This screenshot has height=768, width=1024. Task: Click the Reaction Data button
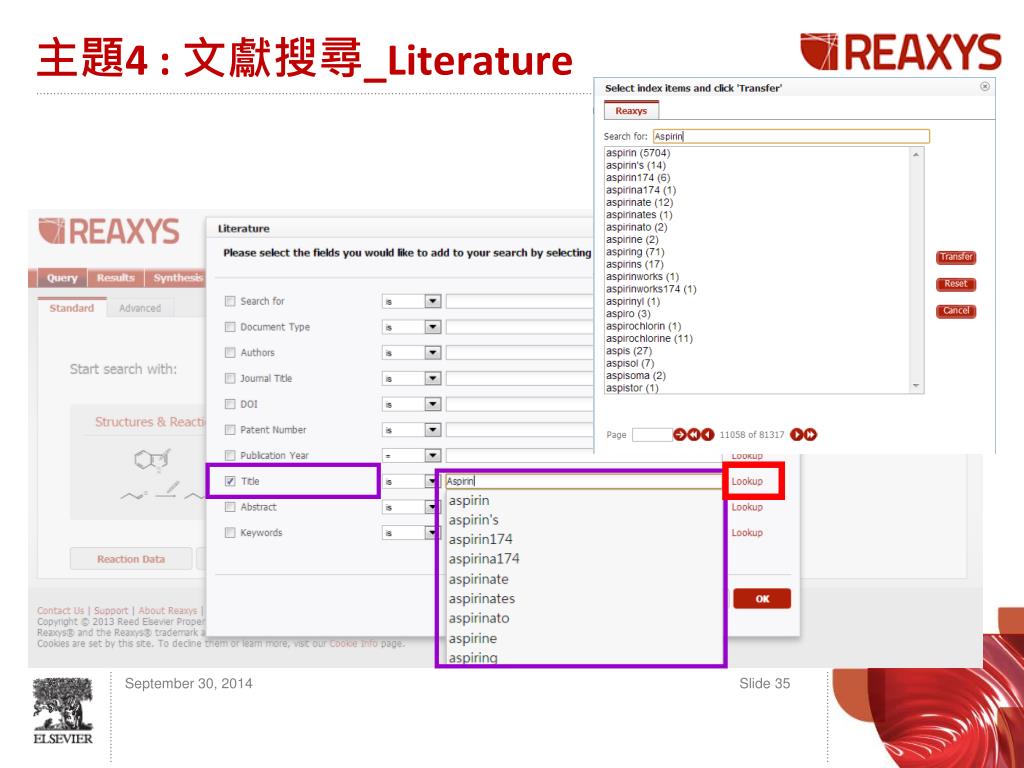click(x=131, y=559)
